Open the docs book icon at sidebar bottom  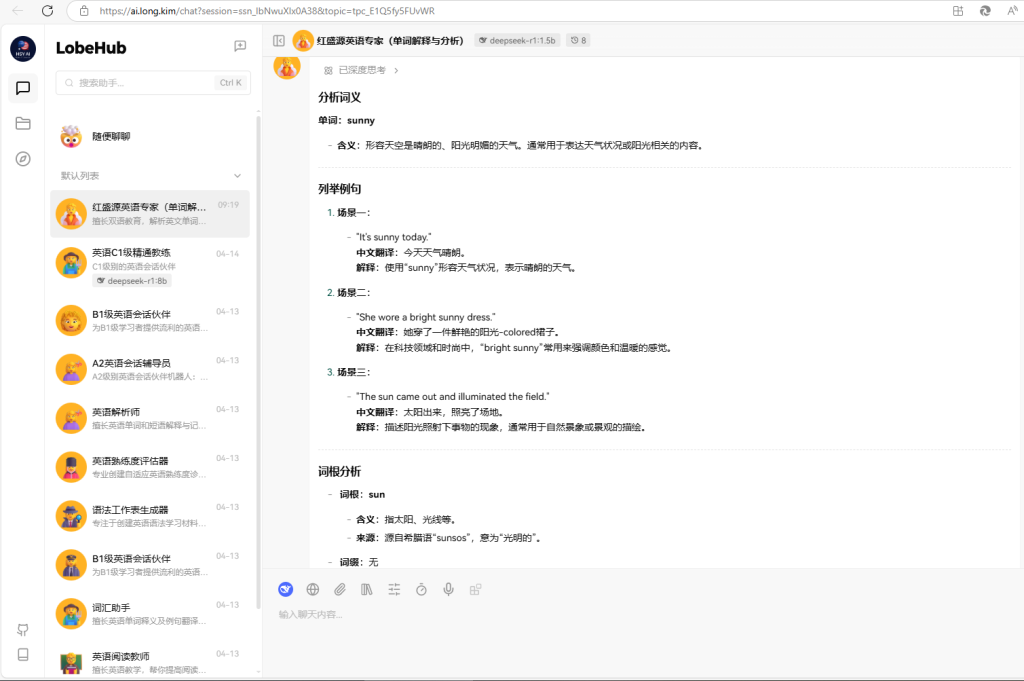[23, 654]
